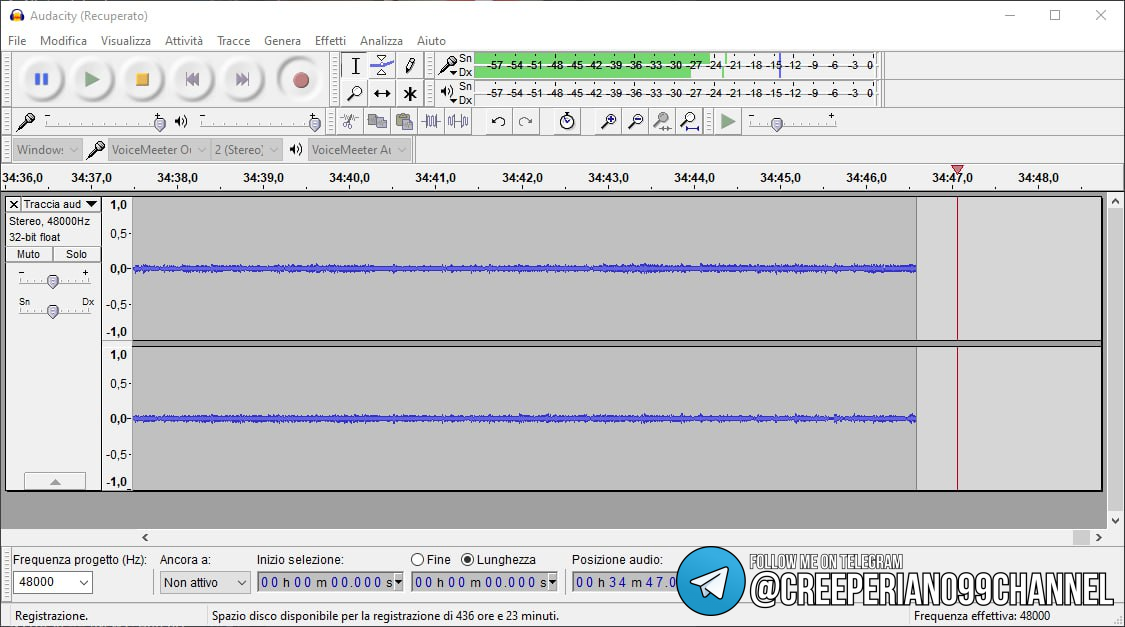Select the Selection (I-beam) tool
The height and width of the screenshot is (627, 1125).
(355, 66)
